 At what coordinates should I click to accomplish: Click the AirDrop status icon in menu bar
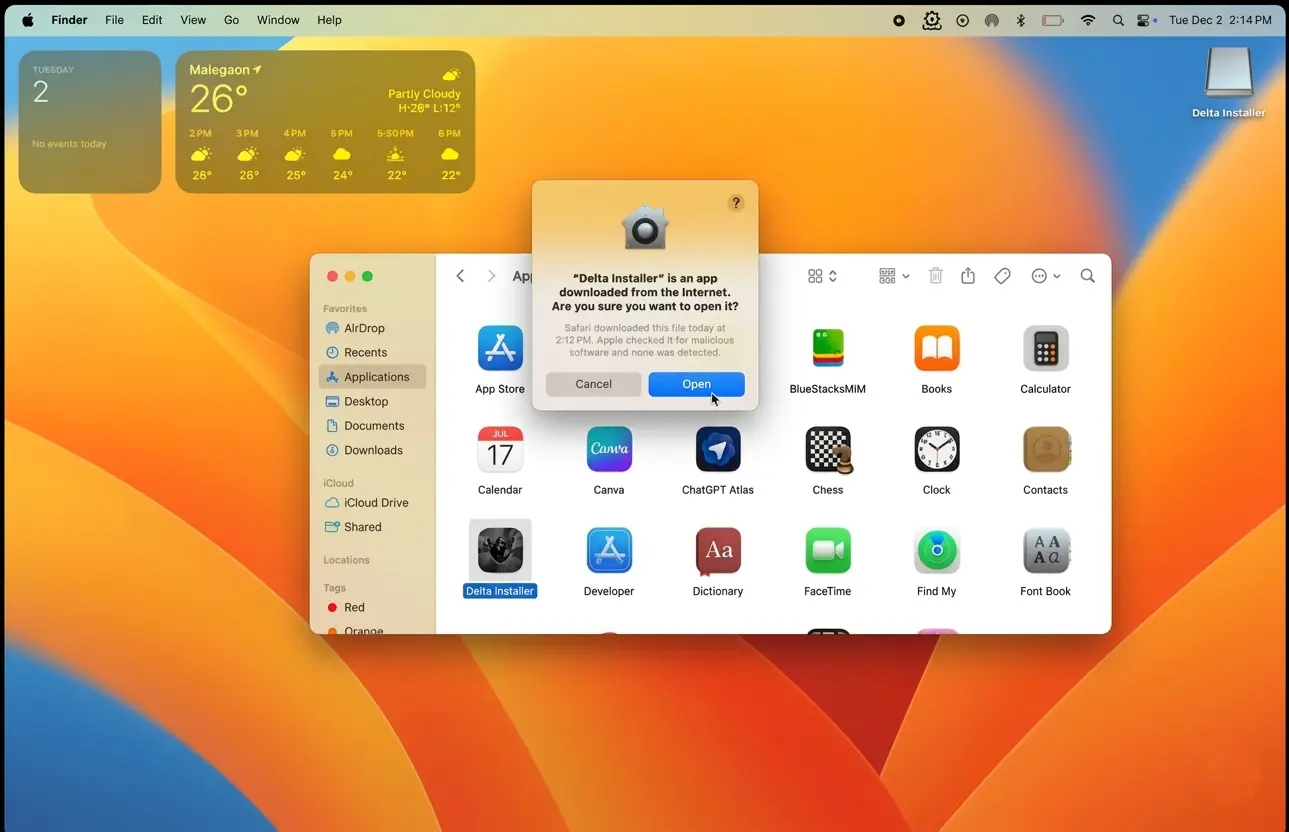[x=991, y=20]
